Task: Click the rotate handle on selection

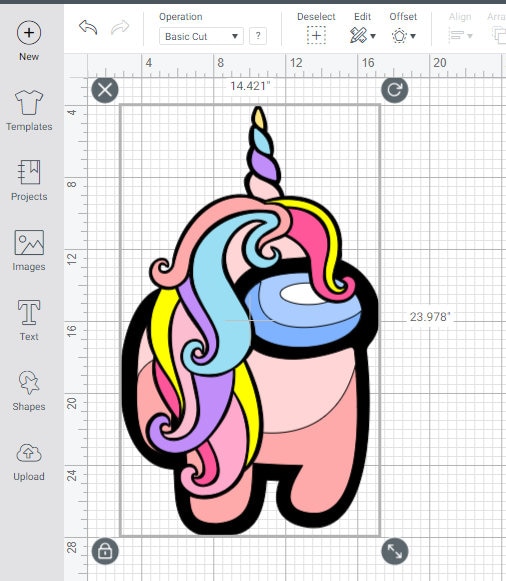Action: pos(395,90)
